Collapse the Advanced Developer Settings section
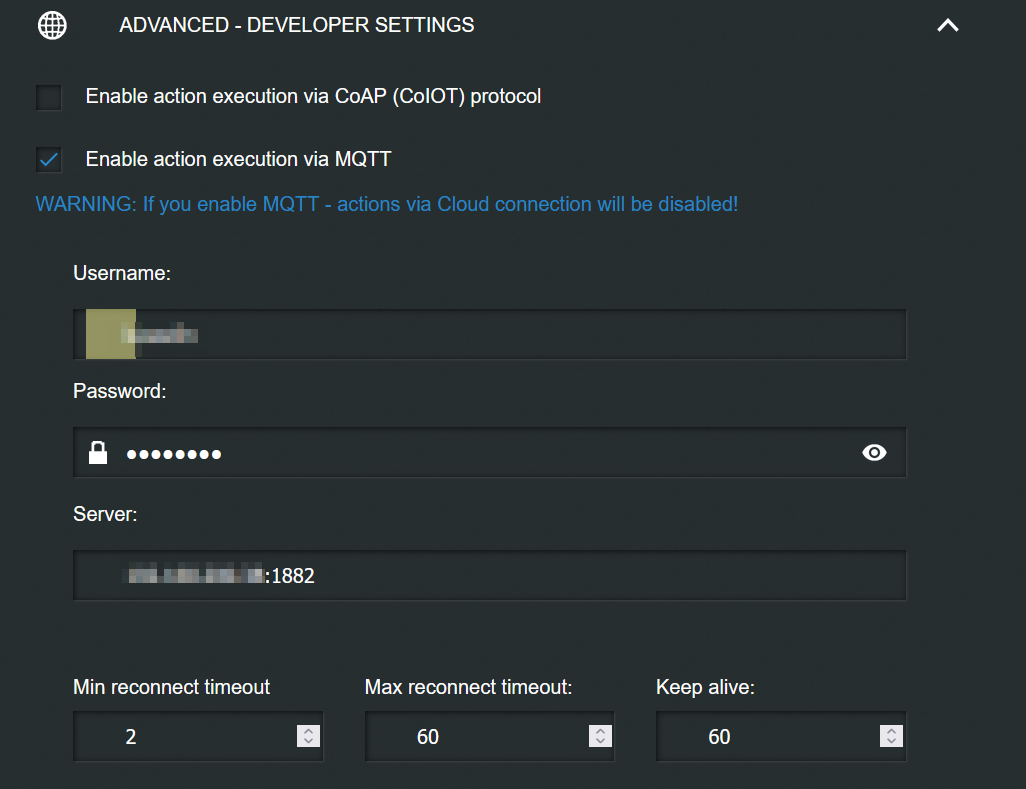This screenshot has height=789, width=1026. tap(947, 26)
